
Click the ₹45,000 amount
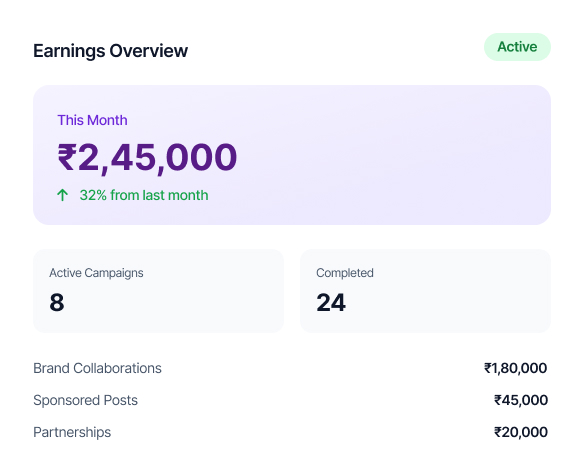click(x=521, y=400)
